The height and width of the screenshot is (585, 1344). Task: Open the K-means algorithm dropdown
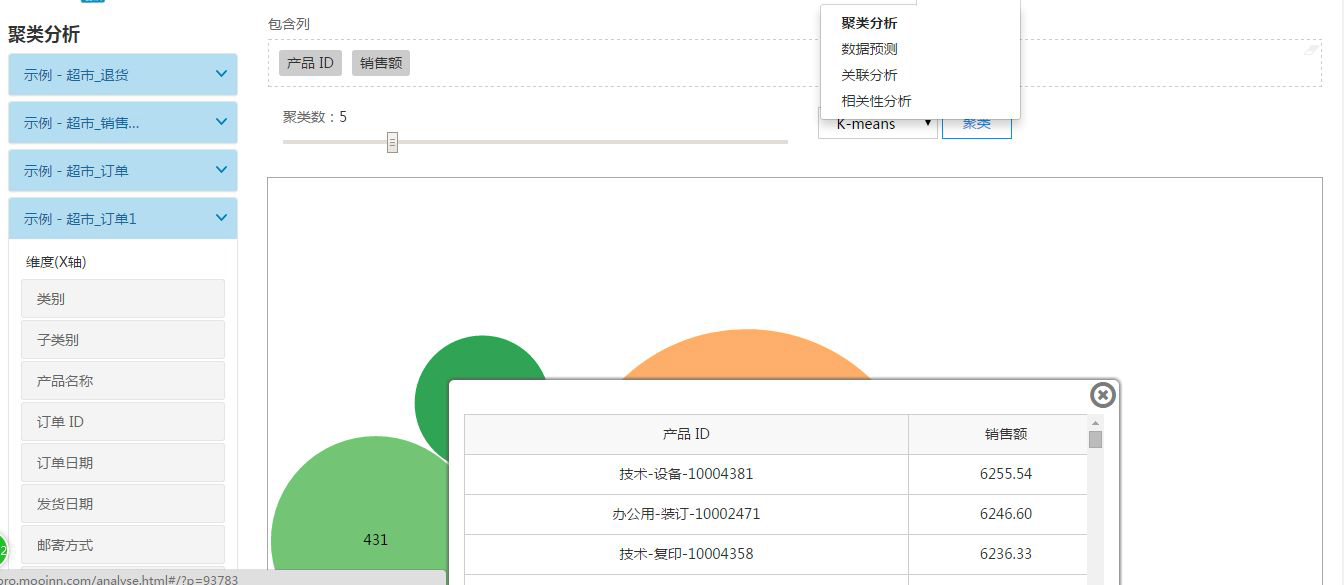[878, 122]
